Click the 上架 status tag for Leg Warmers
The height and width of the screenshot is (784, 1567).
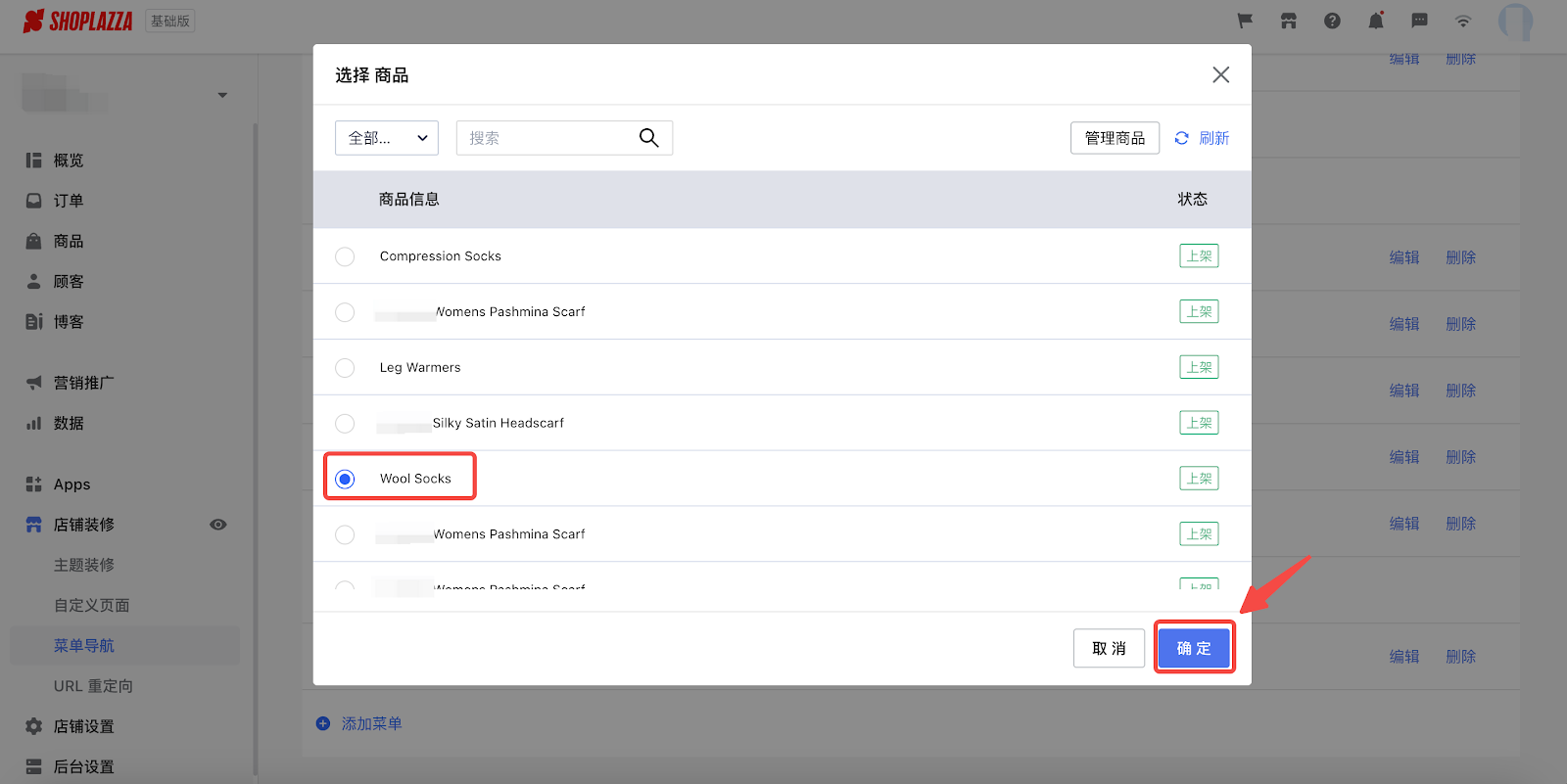pyautogui.click(x=1199, y=368)
